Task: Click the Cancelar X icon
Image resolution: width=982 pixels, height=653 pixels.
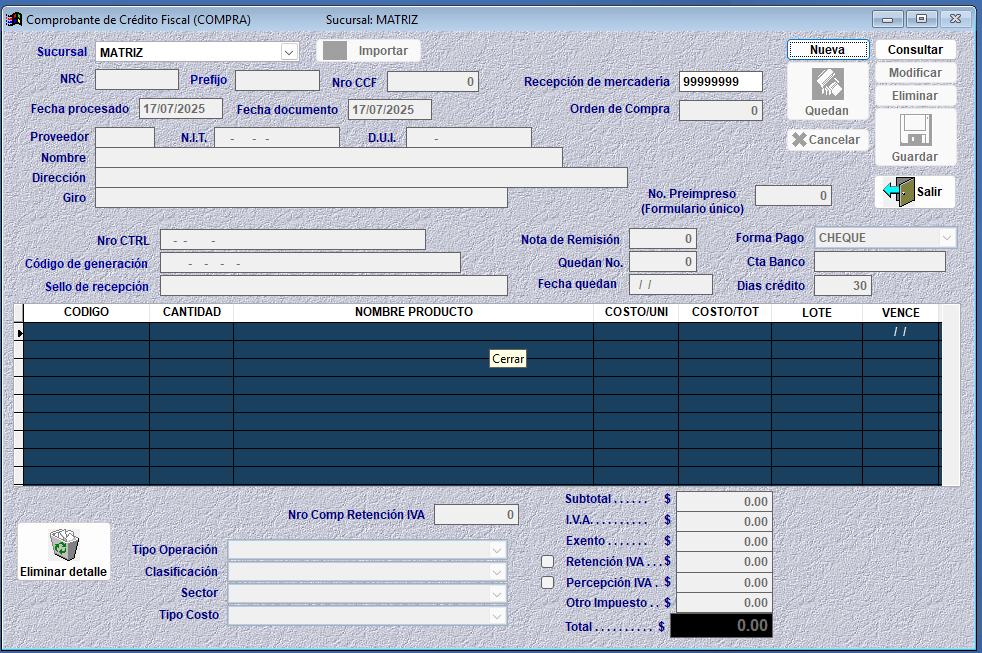Action: [799, 140]
